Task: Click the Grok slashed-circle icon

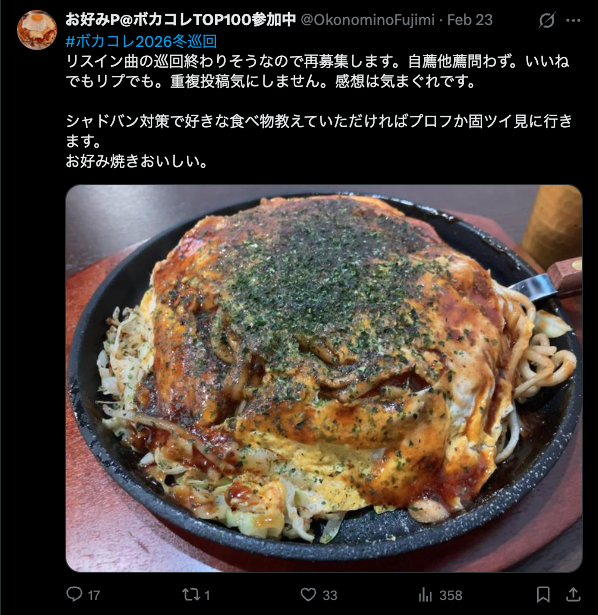Action: coord(546,20)
